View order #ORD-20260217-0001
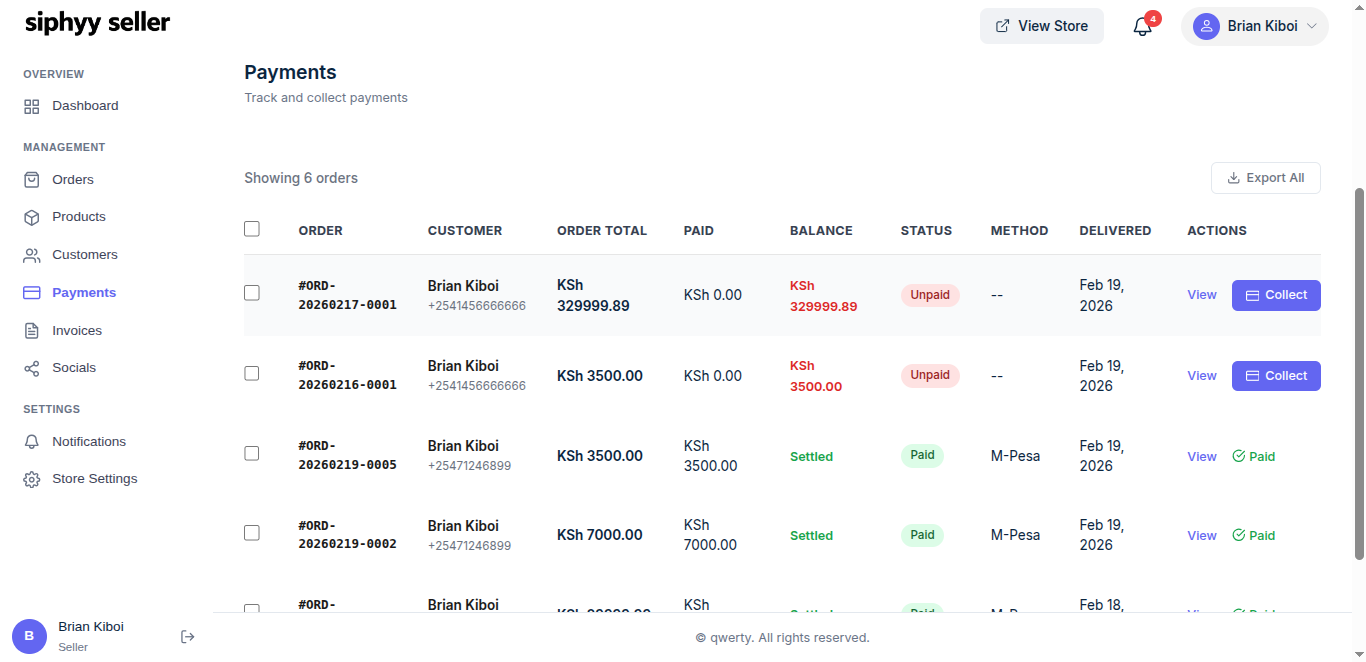 coord(1202,295)
